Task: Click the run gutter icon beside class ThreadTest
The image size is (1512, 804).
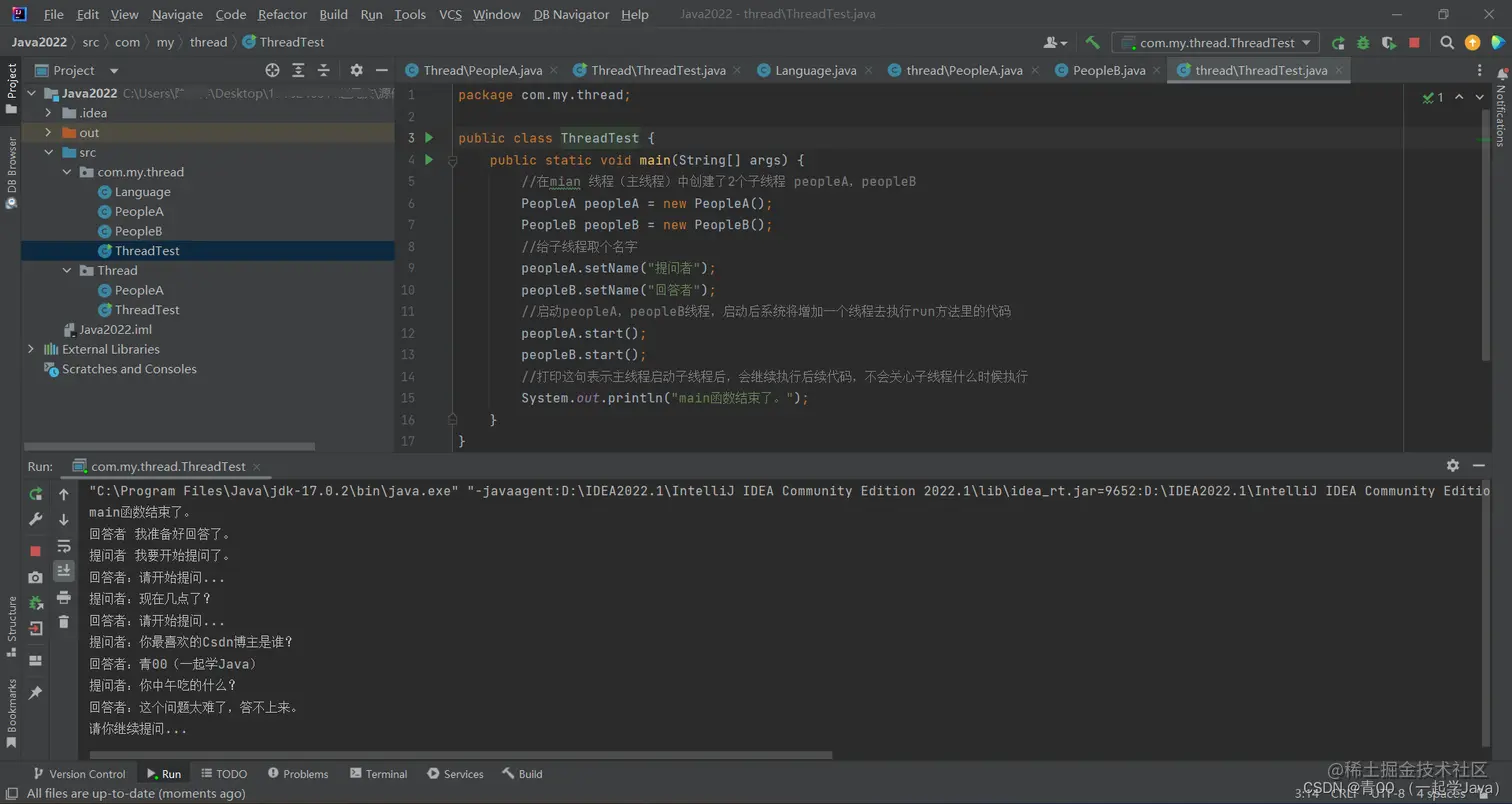Action: 429,138
